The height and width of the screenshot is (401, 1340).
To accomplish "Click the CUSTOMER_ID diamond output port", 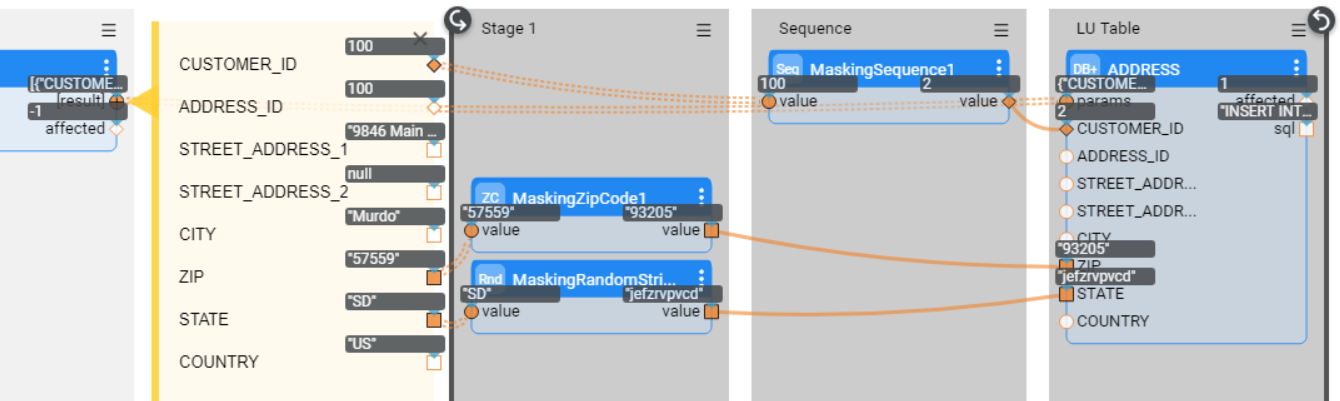I will tap(434, 65).
